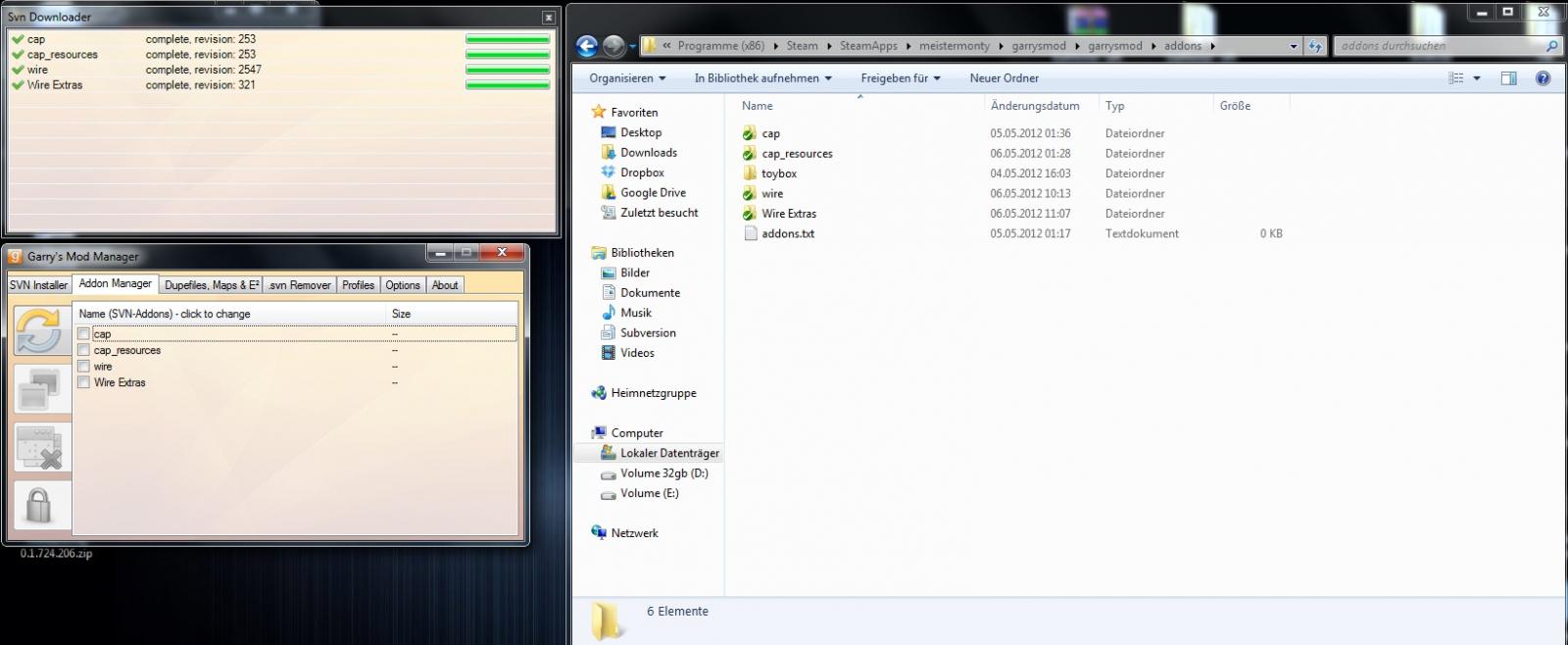This screenshot has width=1568, height=645.
Task: Switch to Dupefiles, Maps & E² tab
Action: click(212, 285)
